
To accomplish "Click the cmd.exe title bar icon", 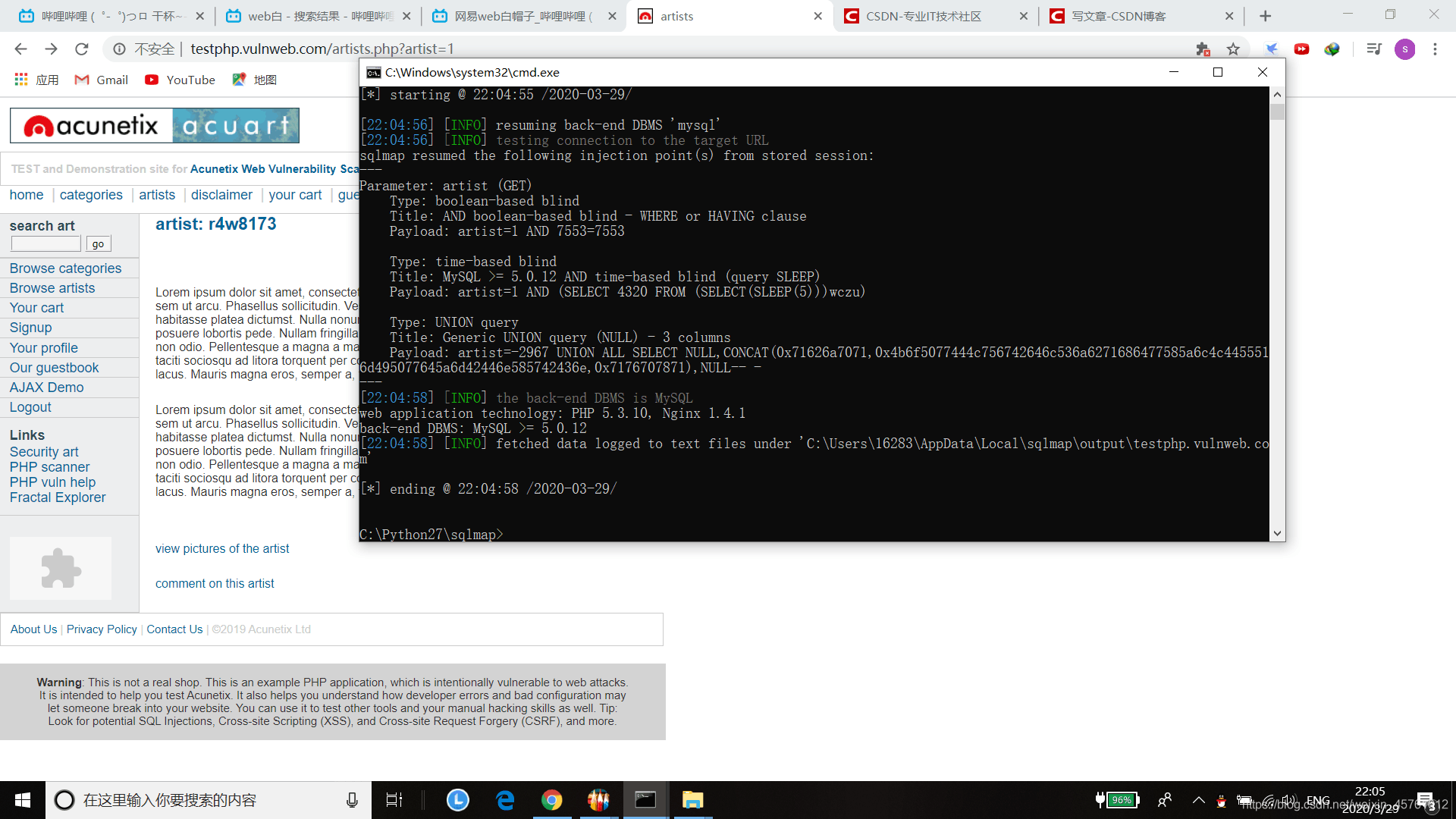I will [x=373, y=73].
